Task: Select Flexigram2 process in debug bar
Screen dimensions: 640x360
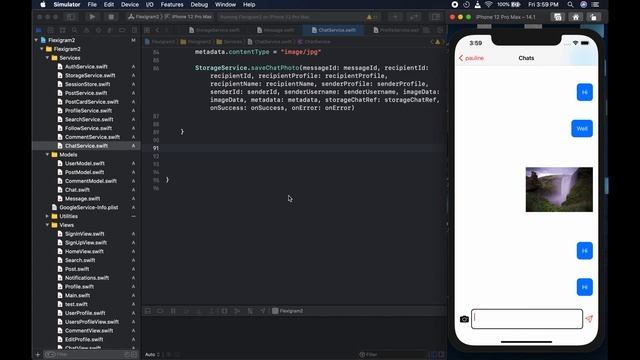Action: click(288, 311)
